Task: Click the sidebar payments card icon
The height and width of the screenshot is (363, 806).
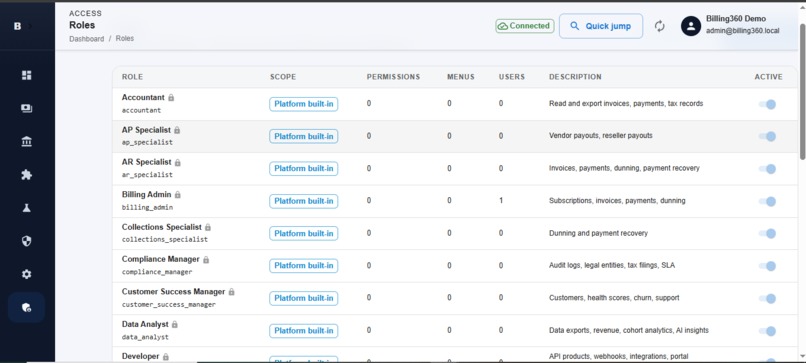Action: pyautogui.click(x=26, y=108)
